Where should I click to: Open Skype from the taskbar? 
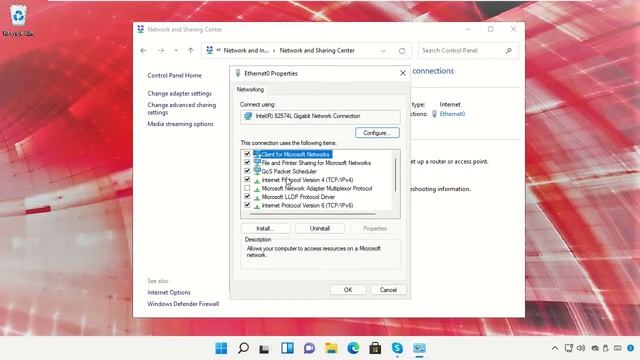[397, 348]
